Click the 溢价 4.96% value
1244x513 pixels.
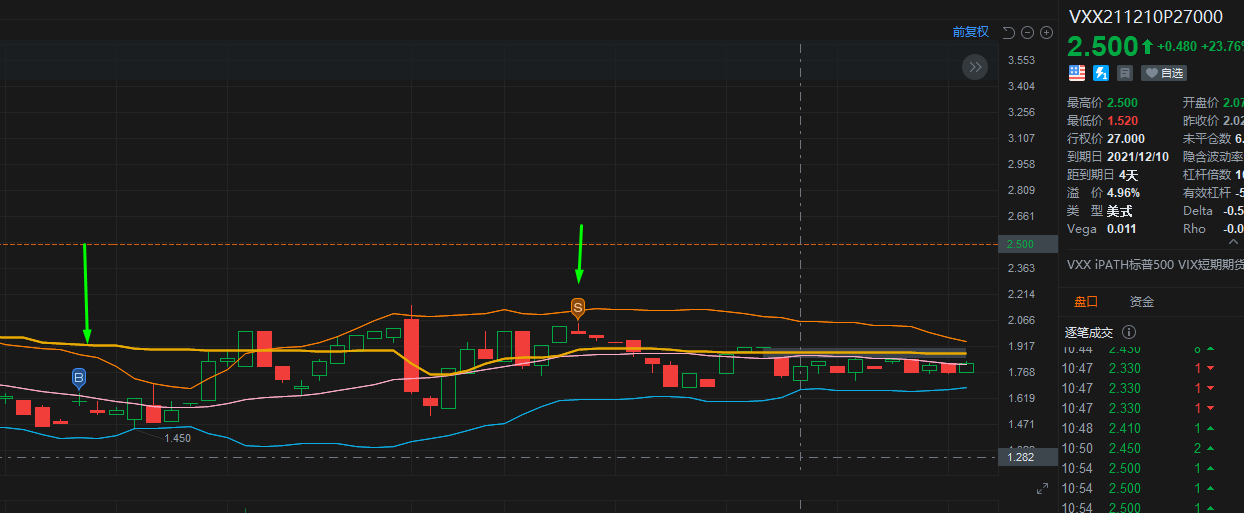[x=1123, y=193]
